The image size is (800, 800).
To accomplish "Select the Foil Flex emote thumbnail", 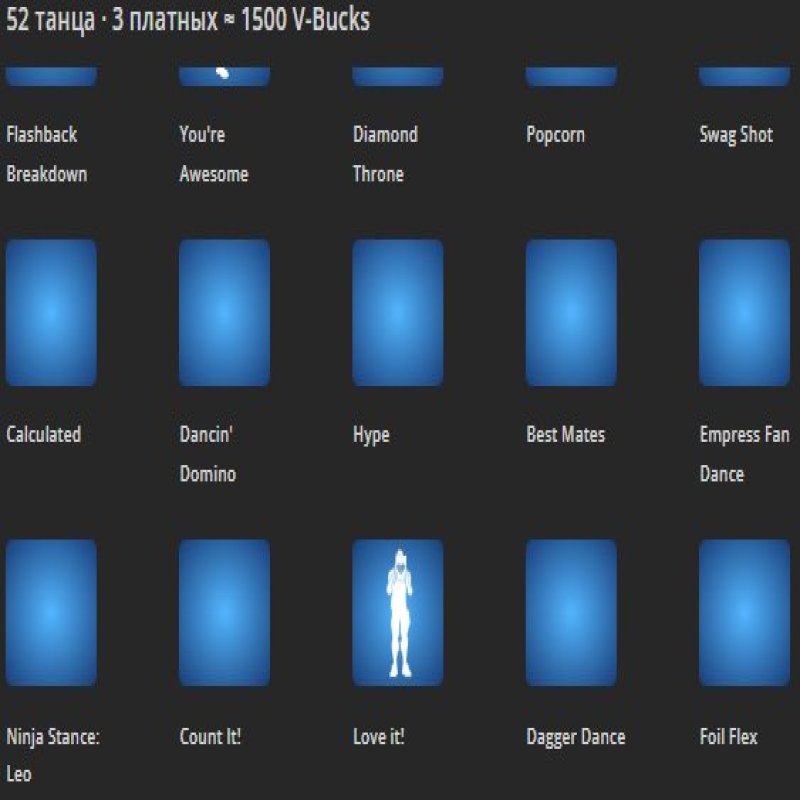I will click(x=744, y=613).
